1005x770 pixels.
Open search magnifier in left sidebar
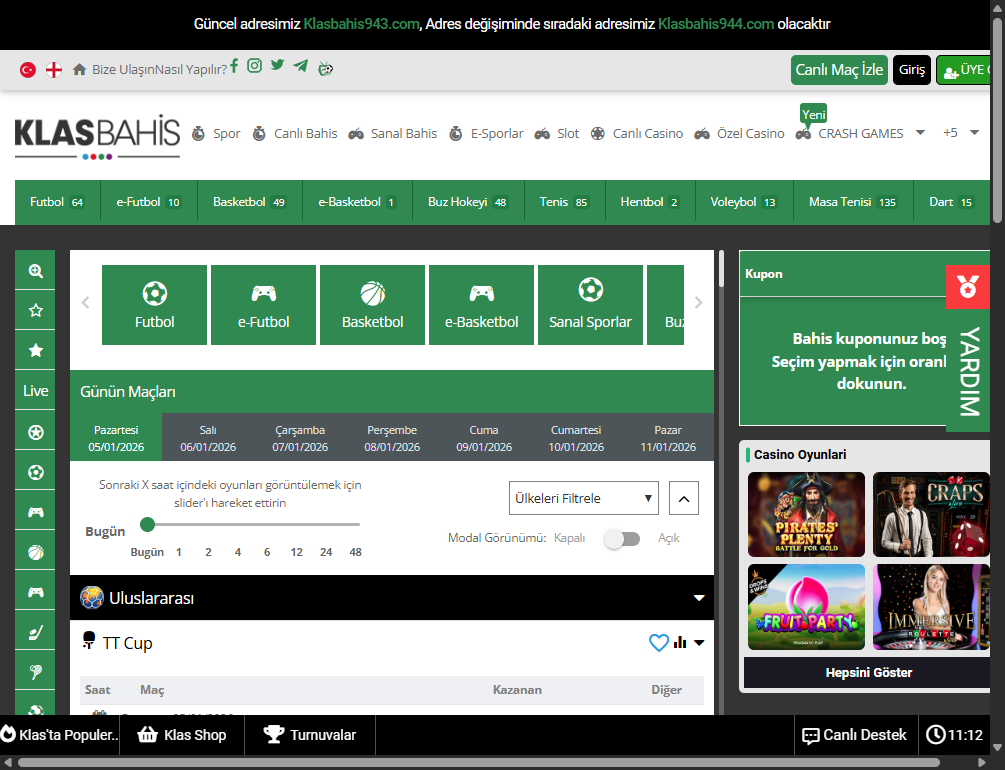point(36,271)
